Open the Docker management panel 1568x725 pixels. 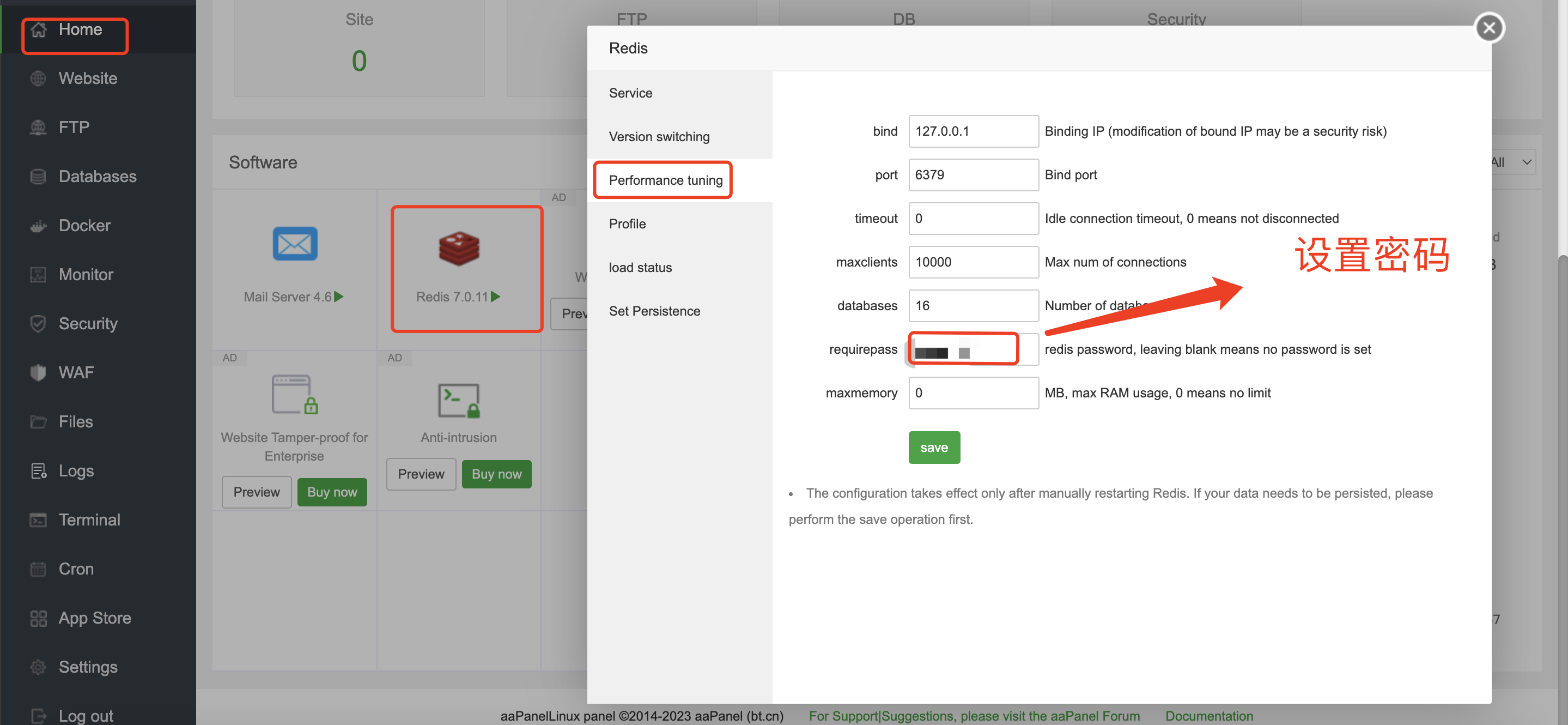85,224
